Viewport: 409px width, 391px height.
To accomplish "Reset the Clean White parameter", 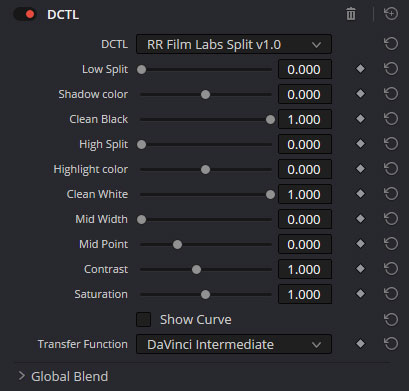I will pyautogui.click(x=391, y=194).
